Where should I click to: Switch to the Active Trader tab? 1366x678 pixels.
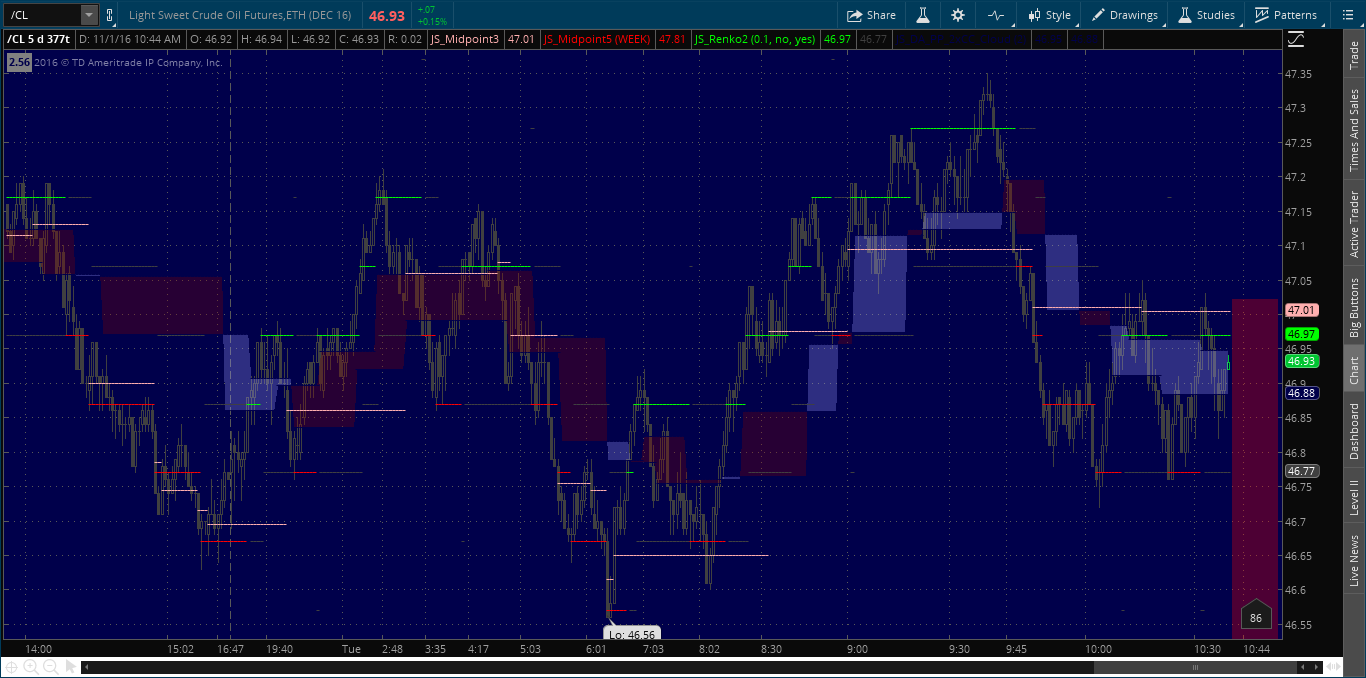(x=1354, y=224)
